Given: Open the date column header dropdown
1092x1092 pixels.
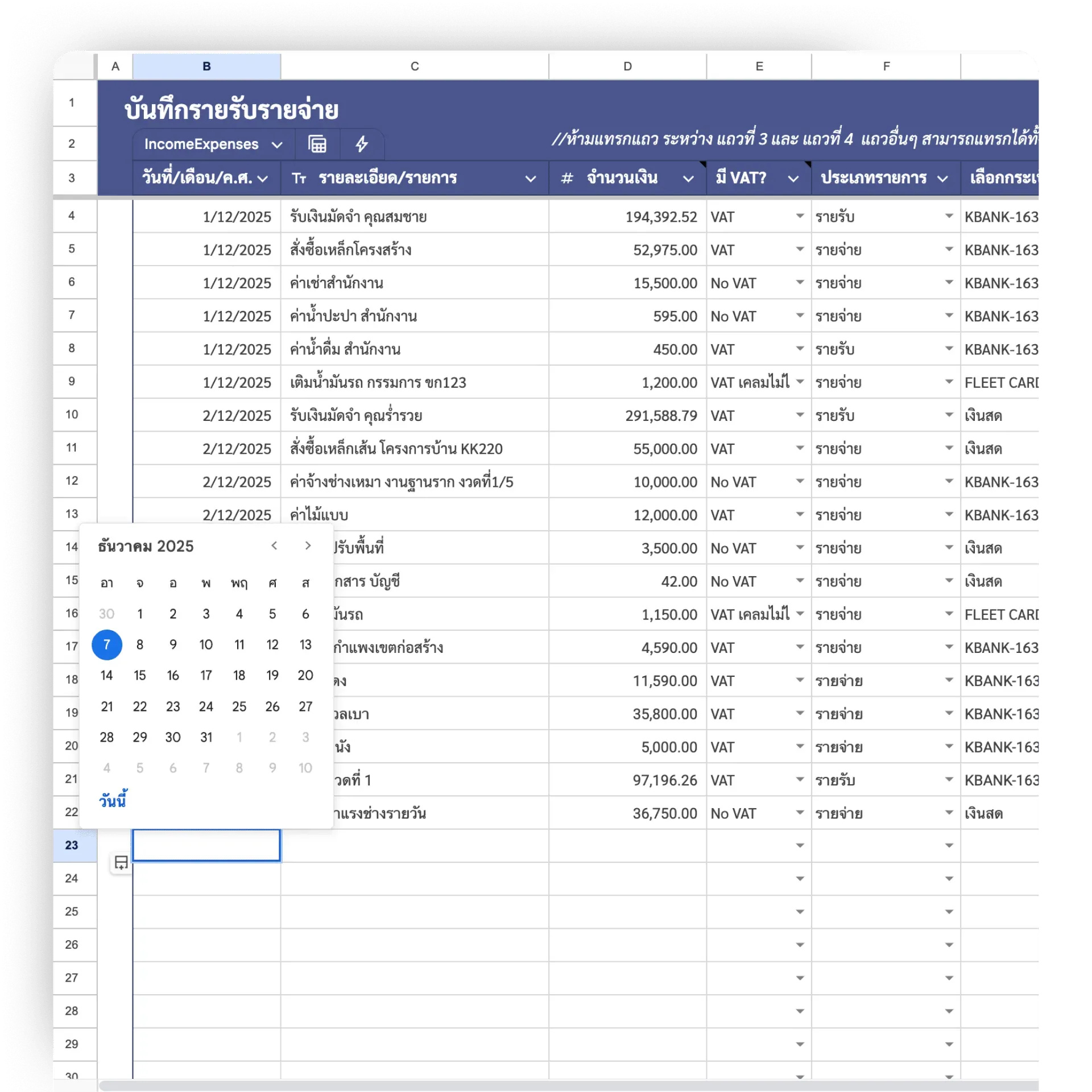Looking at the screenshot, I should pyautogui.click(x=263, y=179).
